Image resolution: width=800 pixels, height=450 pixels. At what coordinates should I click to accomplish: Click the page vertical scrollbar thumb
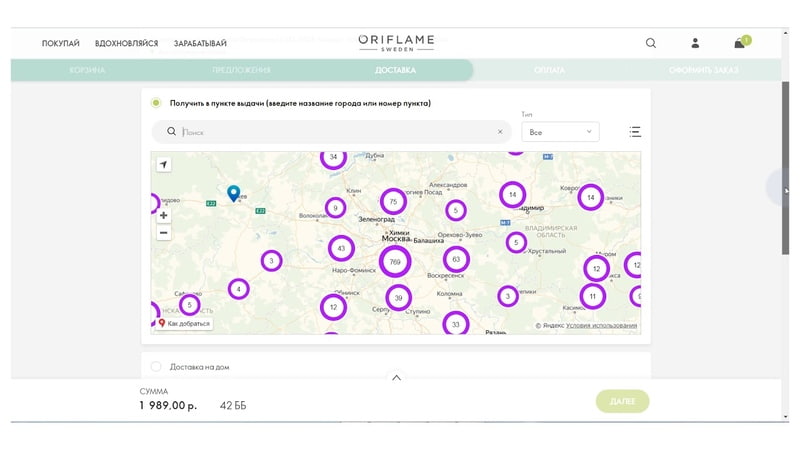tap(785, 167)
